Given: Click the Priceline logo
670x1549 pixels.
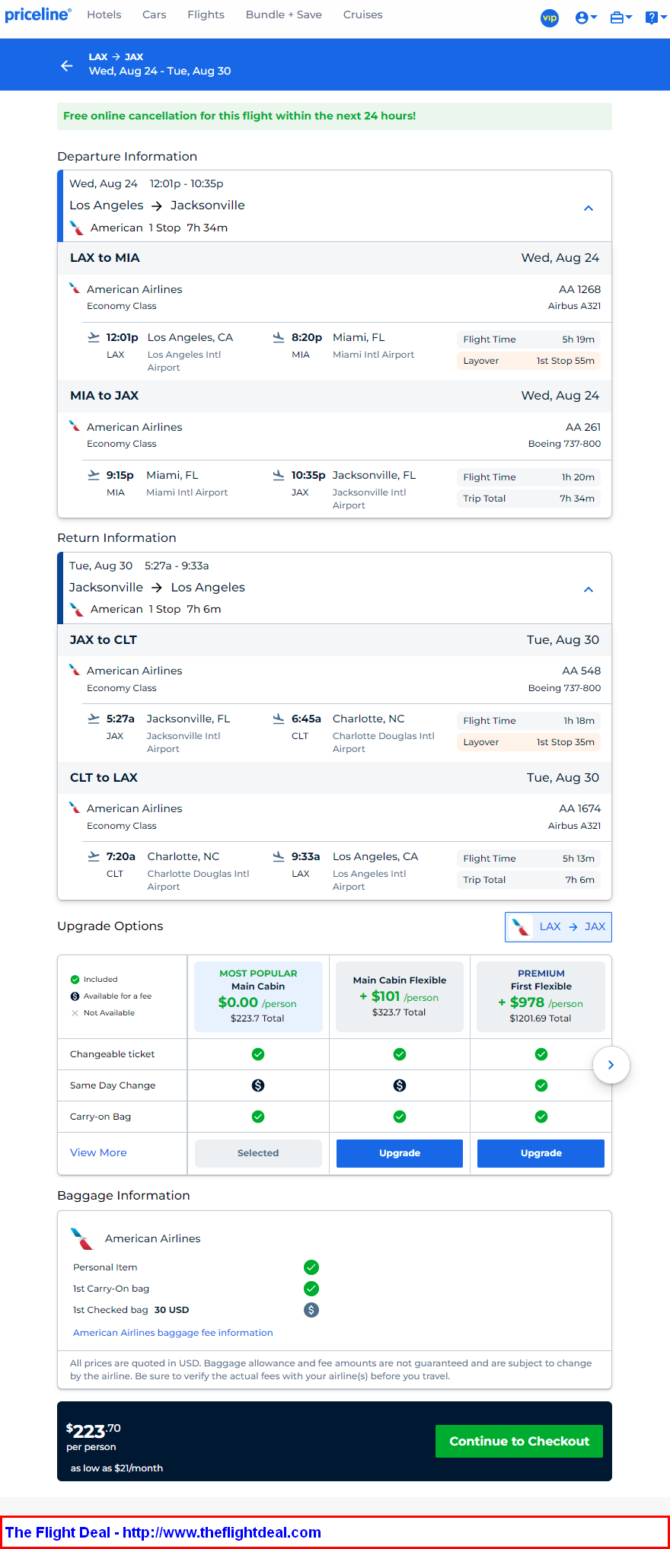Looking at the screenshot, I should click(38, 15).
